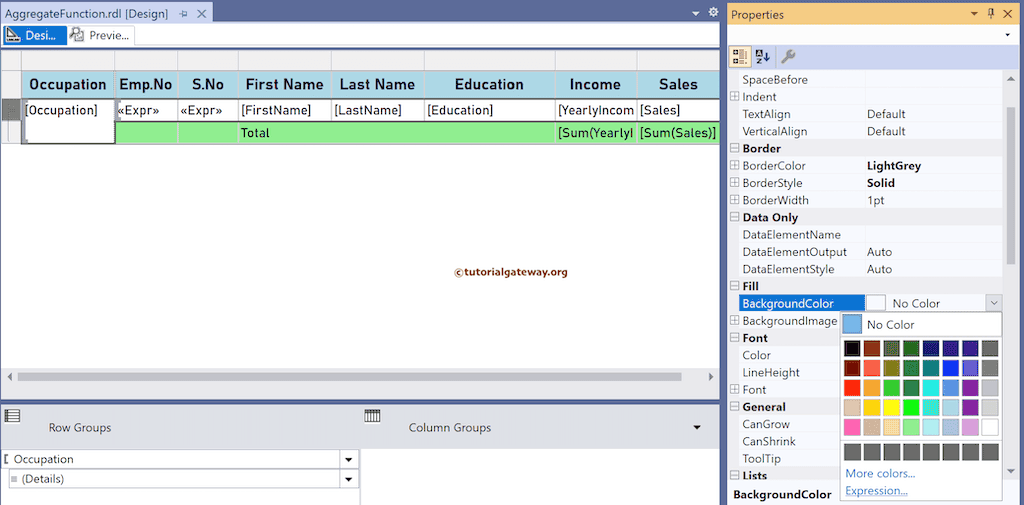Screen dimensions: 1024x505
Task: Open the document window gear settings
Action: click(x=713, y=12)
